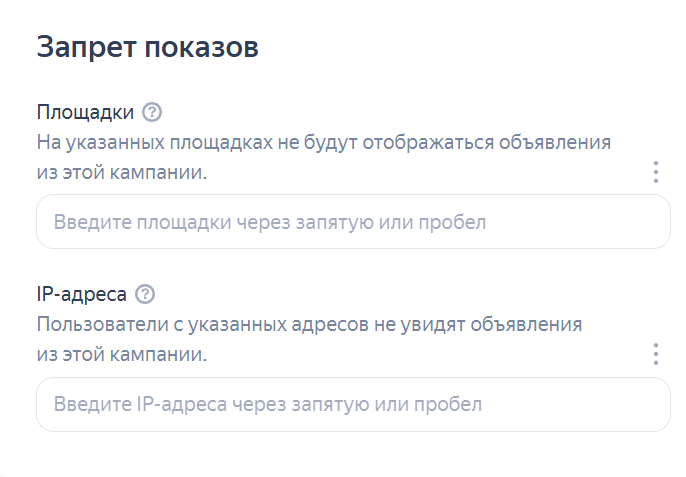This screenshot has height=477, width=686.
Task: Click 'не увидят объявления' text
Action: [x=478, y=325]
